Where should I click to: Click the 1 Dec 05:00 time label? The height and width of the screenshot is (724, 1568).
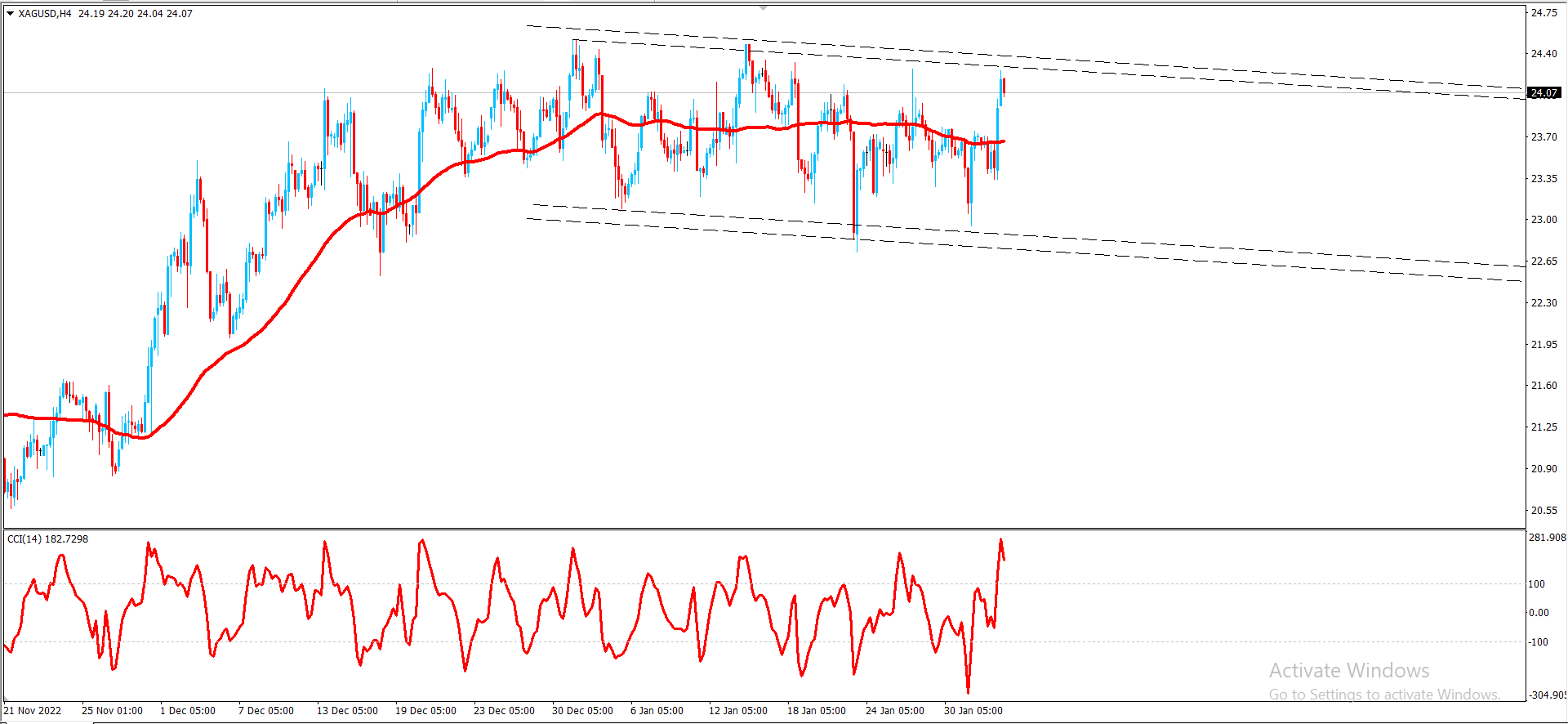point(188,711)
